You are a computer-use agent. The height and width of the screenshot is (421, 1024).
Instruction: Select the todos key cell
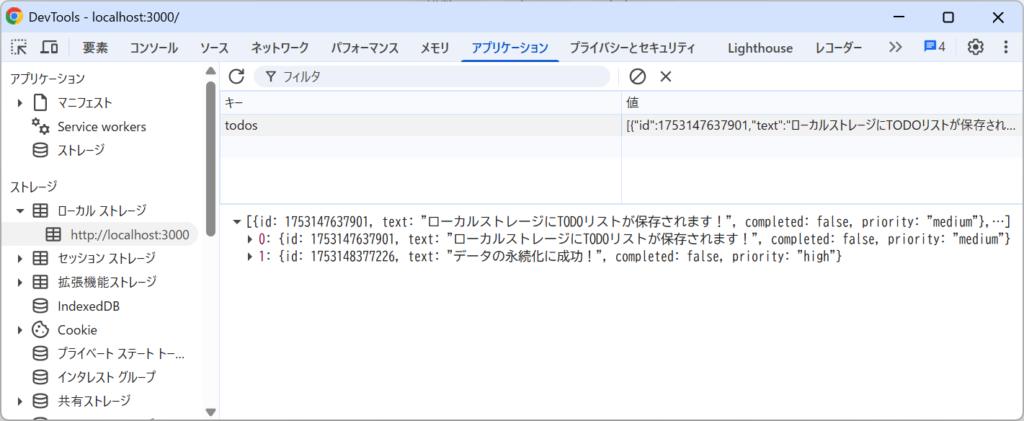[x=421, y=125]
